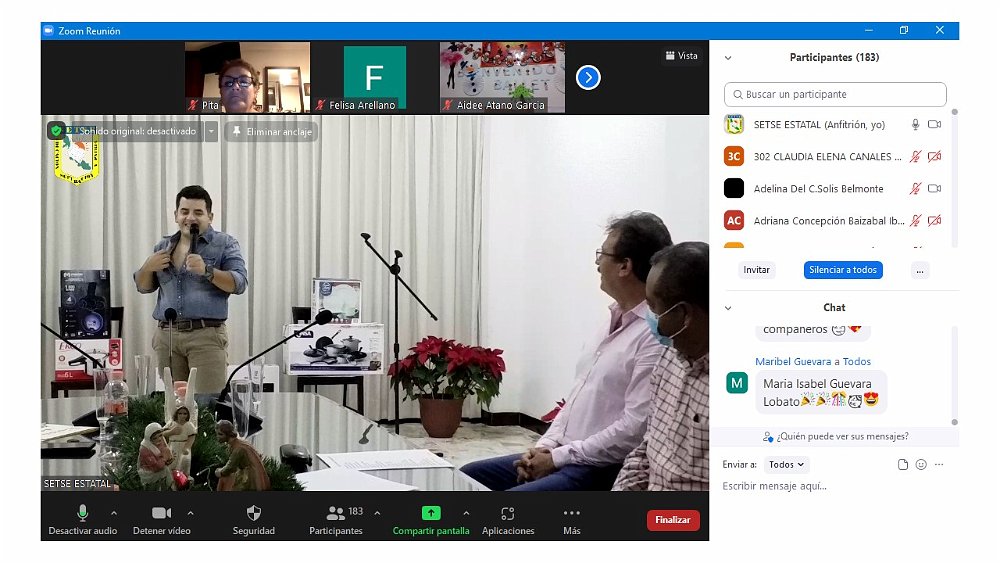Click the file attachment icon in chat

903,465
